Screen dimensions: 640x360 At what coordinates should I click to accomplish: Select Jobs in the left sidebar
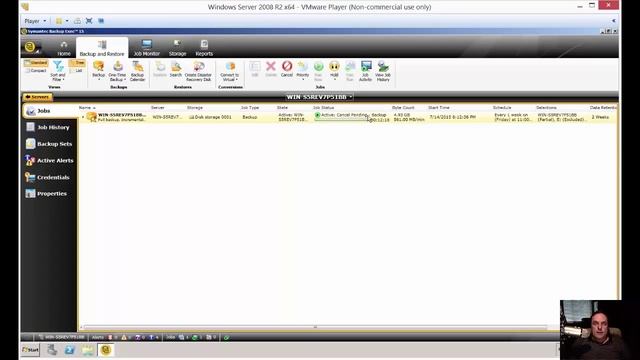(x=50, y=111)
